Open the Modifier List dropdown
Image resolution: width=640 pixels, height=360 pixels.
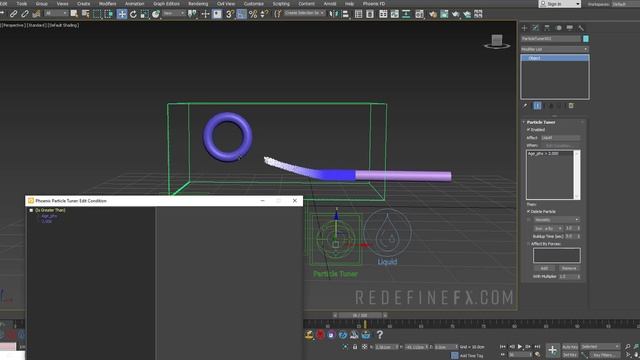point(554,49)
